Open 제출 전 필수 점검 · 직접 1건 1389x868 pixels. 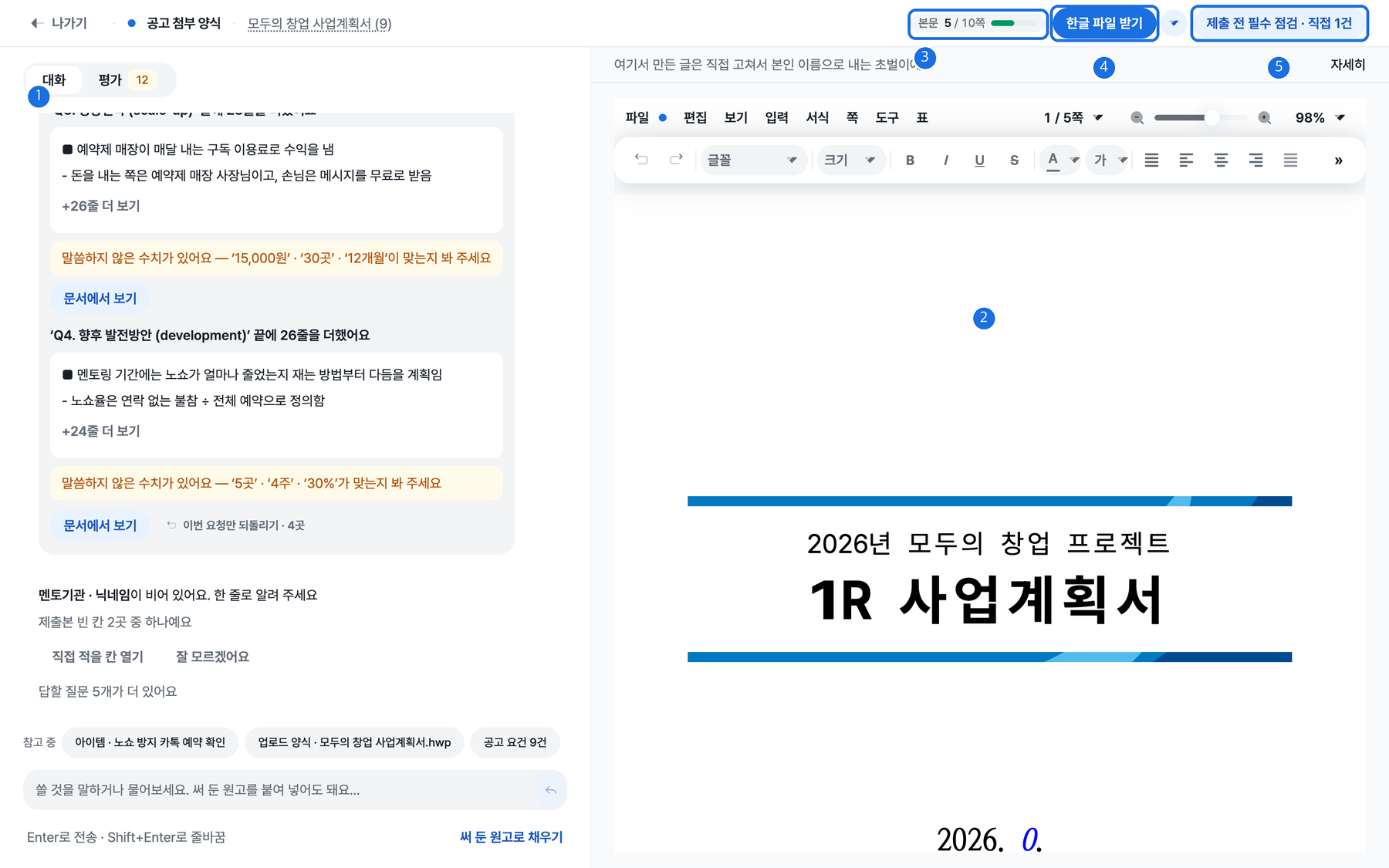pos(1279,23)
